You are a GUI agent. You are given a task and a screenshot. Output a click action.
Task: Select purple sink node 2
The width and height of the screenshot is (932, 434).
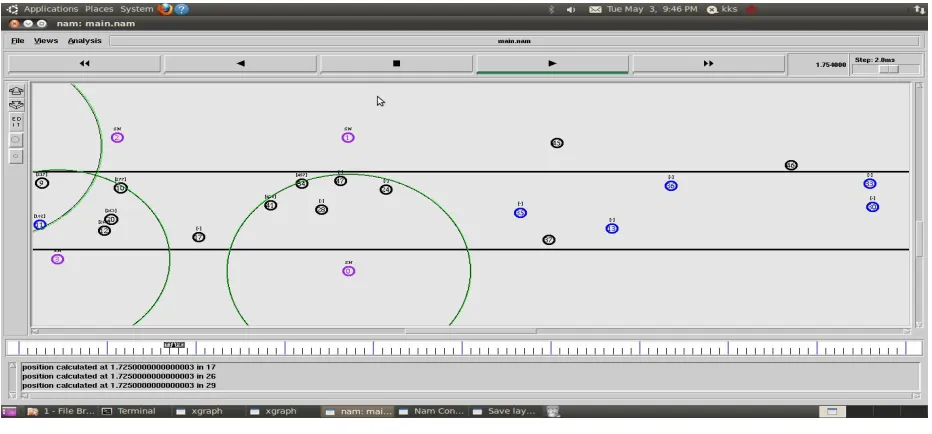click(117, 138)
